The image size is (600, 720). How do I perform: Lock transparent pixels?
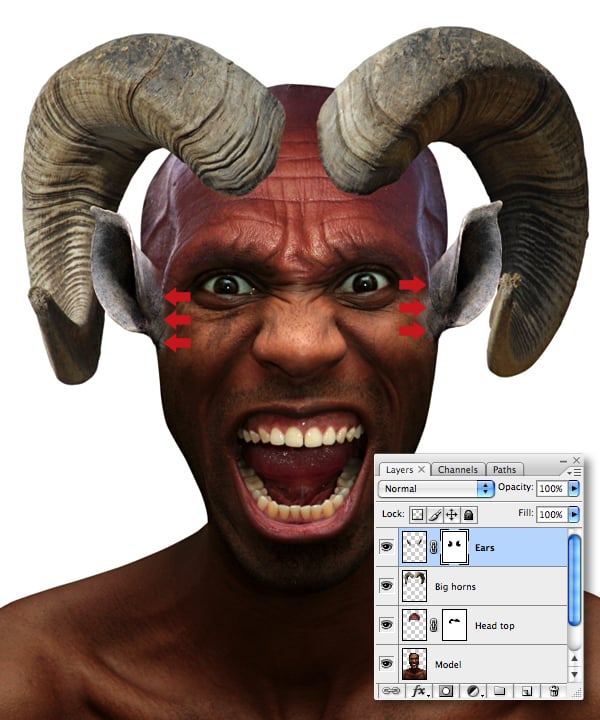pyautogui.click(x=417, y=515)
